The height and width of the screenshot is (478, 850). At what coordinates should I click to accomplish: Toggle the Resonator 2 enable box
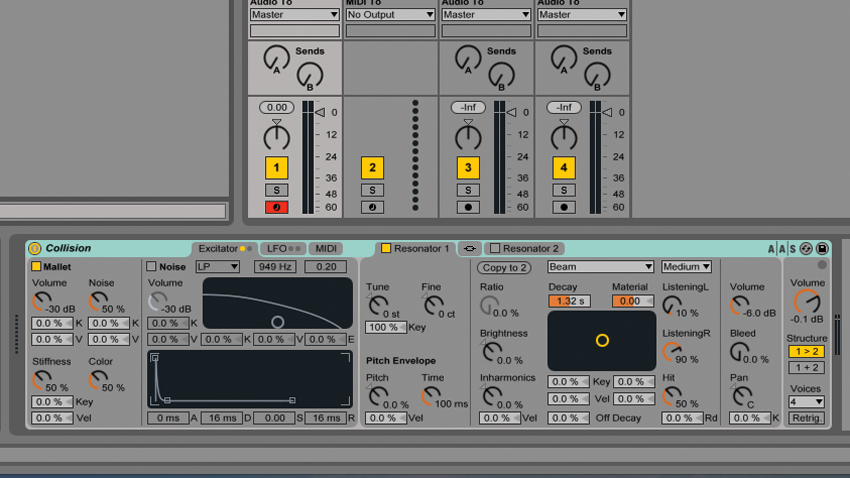[495, 248]
